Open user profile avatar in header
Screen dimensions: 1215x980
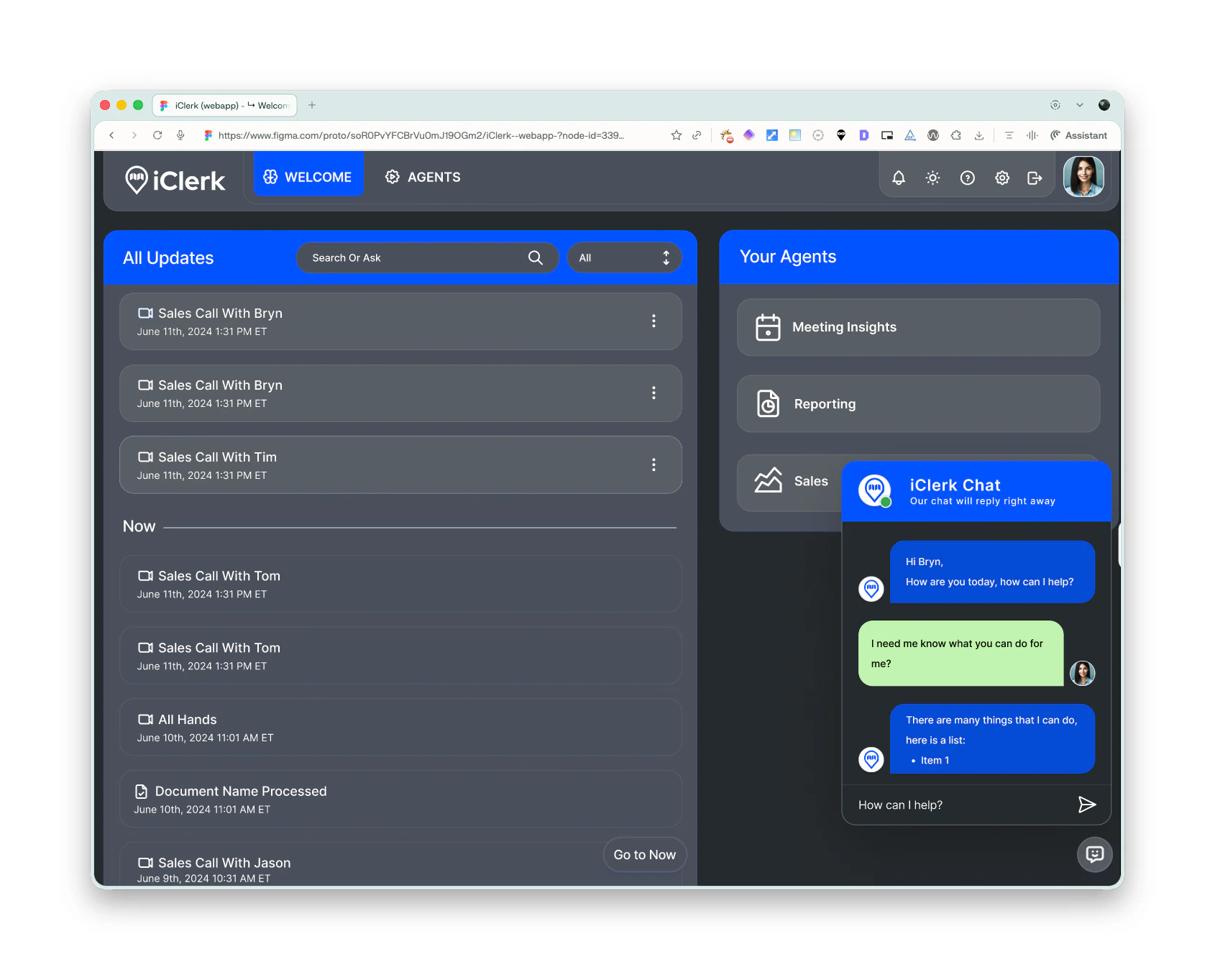(x=1083, y=177)
